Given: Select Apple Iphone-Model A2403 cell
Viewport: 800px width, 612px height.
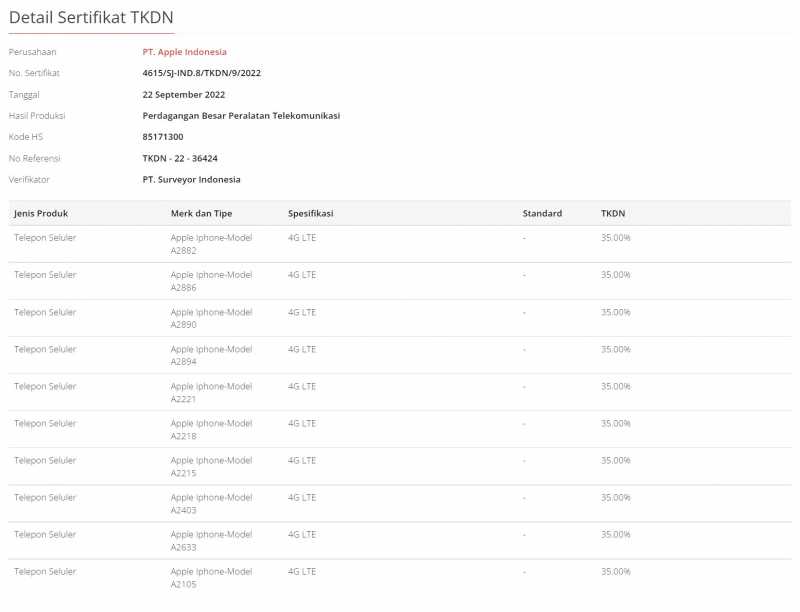Looking at the screenshot, I should [x=212, y=504].
